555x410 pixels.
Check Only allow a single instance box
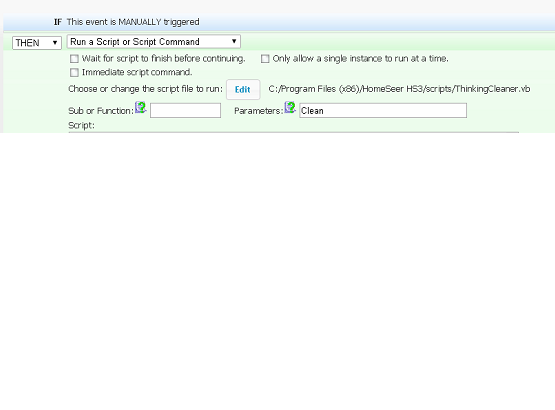click(x=265, y=59)
